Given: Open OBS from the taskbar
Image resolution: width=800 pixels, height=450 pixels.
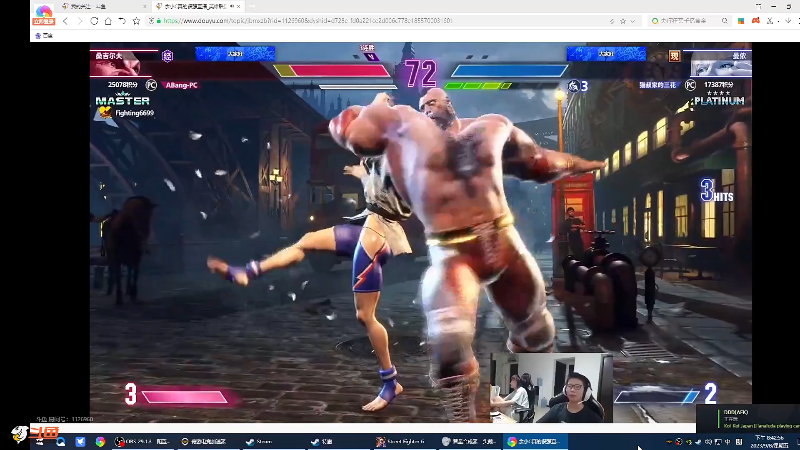Looking at the screenshot, I should click(142, 442).
